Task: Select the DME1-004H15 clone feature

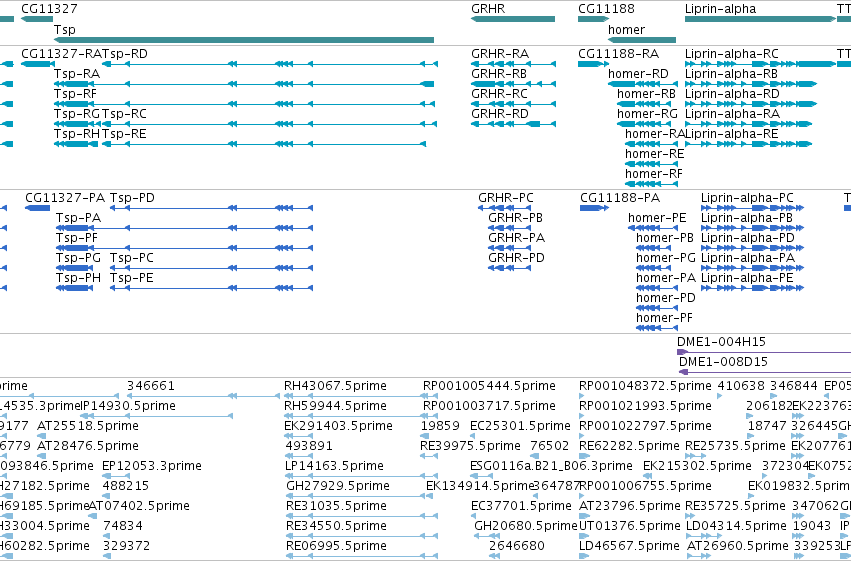Action: (x=764, y=353)
